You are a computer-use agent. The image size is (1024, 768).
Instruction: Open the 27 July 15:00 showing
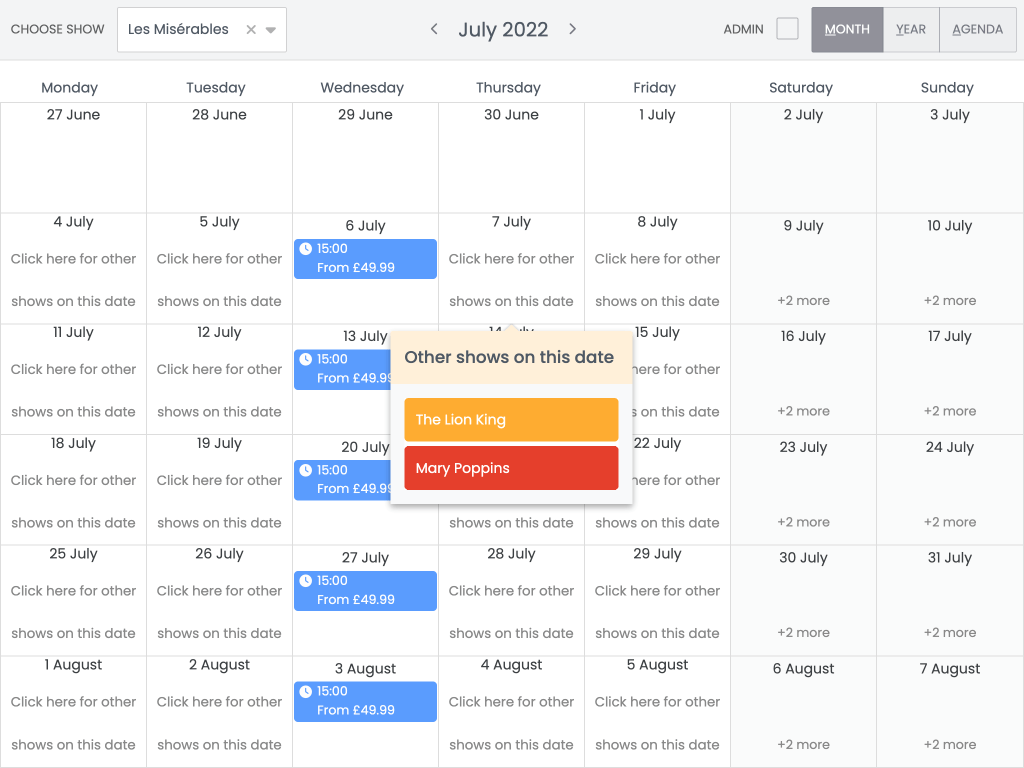click(x=365, y=590)
